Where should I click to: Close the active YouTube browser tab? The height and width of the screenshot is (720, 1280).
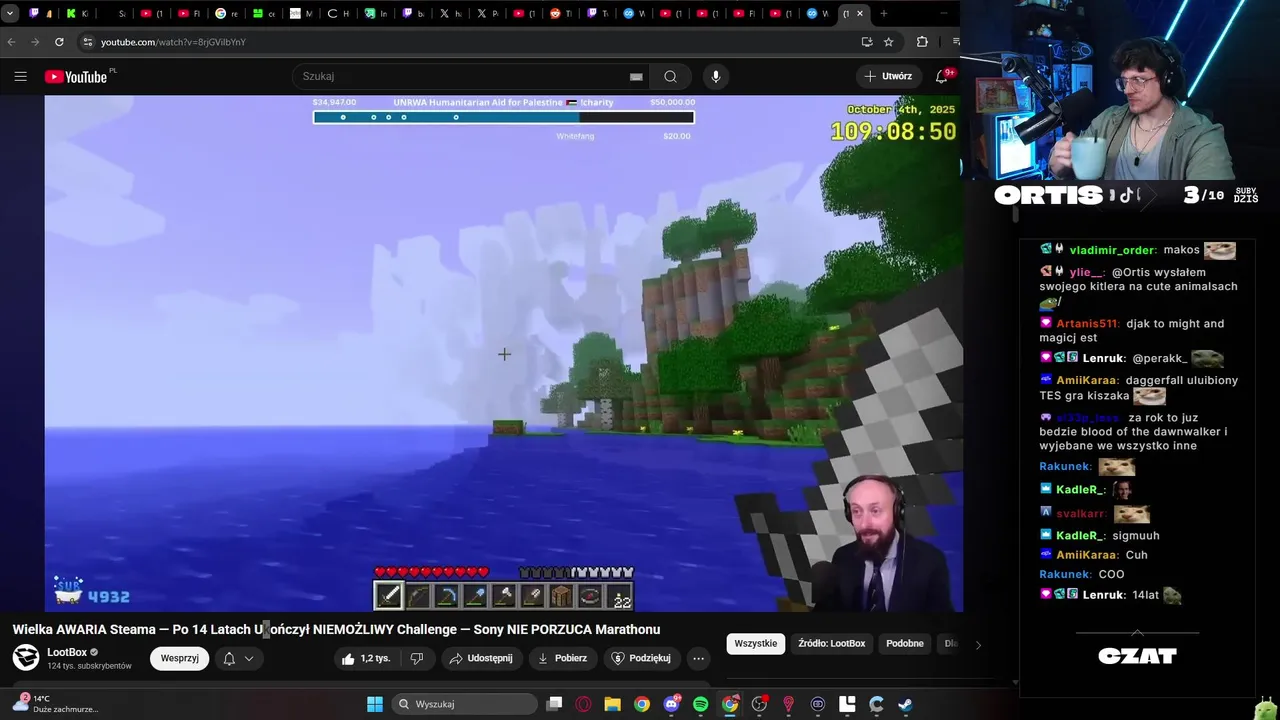click(x=860, y=13)
